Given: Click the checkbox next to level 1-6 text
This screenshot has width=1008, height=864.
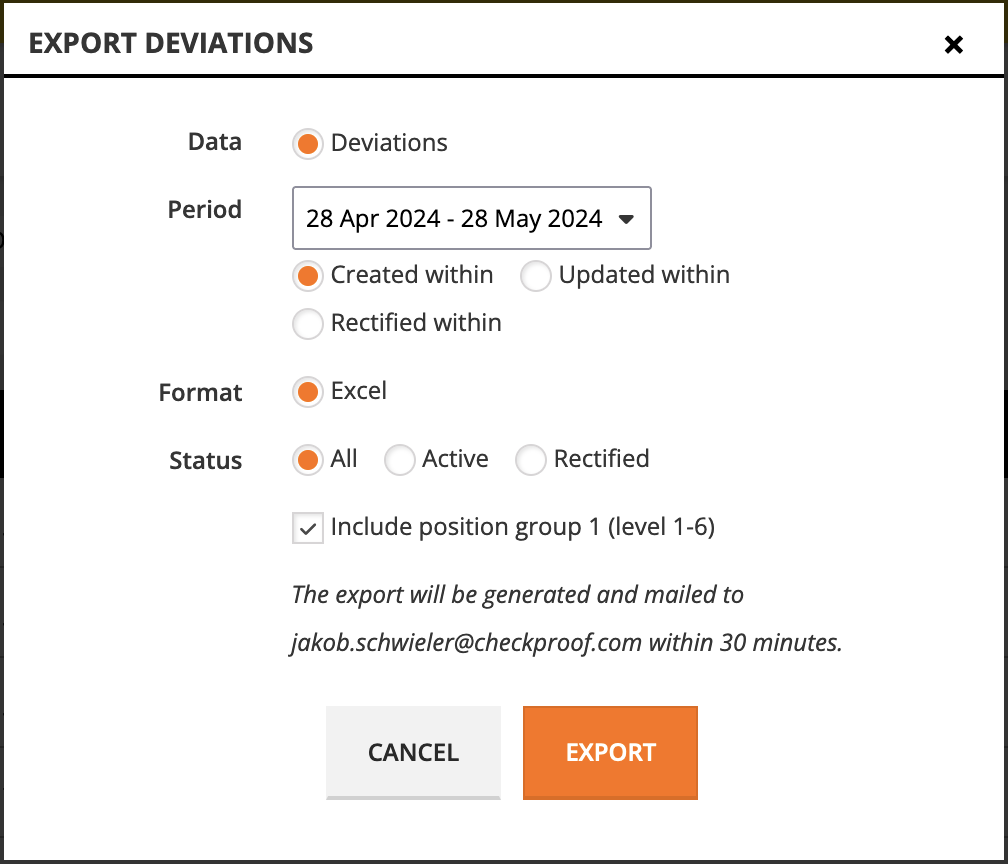Looking at the screenshot, I should pos(307,527).
